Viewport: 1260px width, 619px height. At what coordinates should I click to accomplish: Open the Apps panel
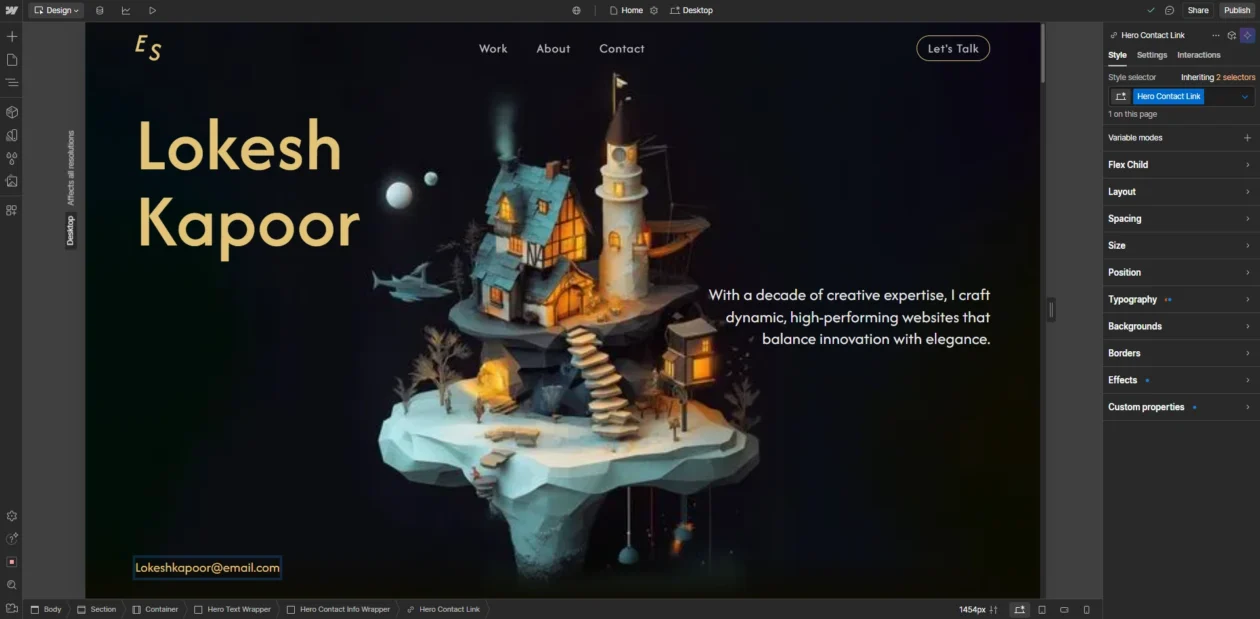pyautogui.click(x=12, y=210)
